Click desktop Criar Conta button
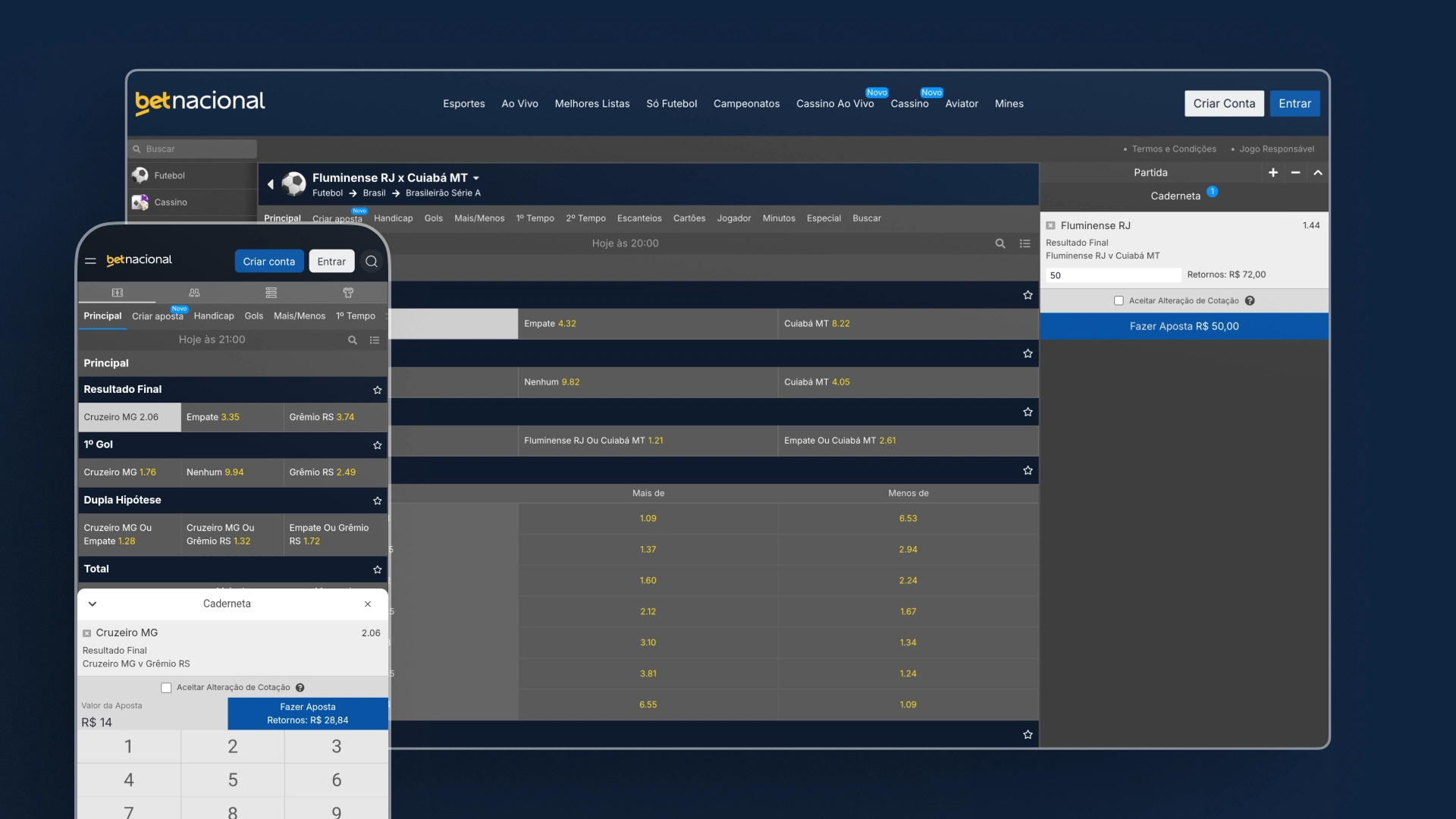This screenshot has width=1456, height=819. pos(1224,104)
